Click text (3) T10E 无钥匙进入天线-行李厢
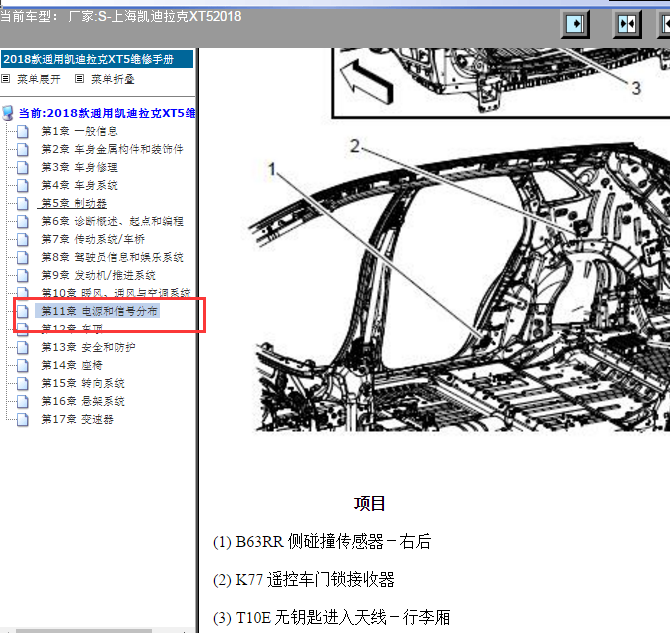Screen dimensions: 670x633 pos(332,617)
